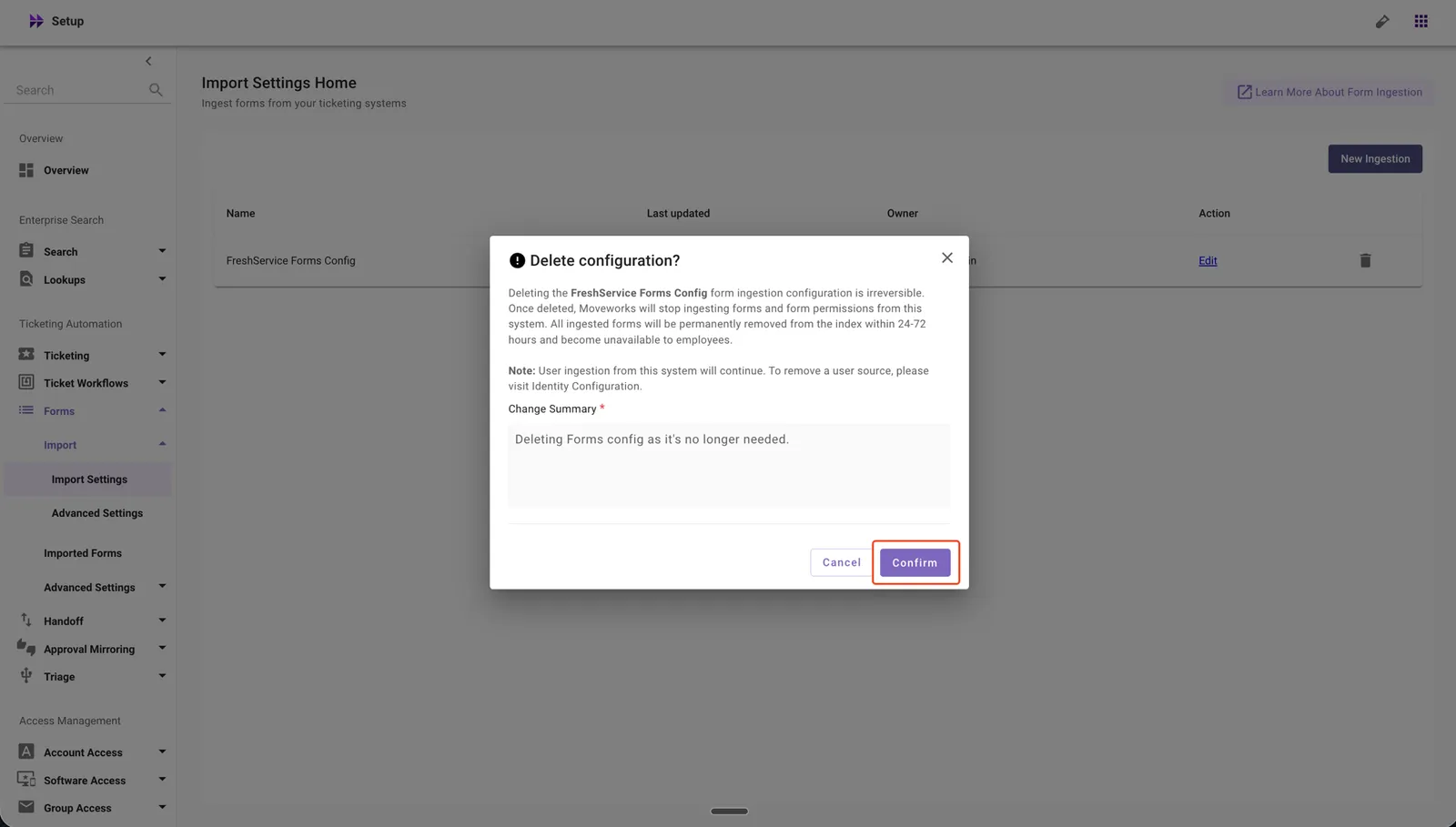Open Learn More About Form Ingestion link

1329,92
